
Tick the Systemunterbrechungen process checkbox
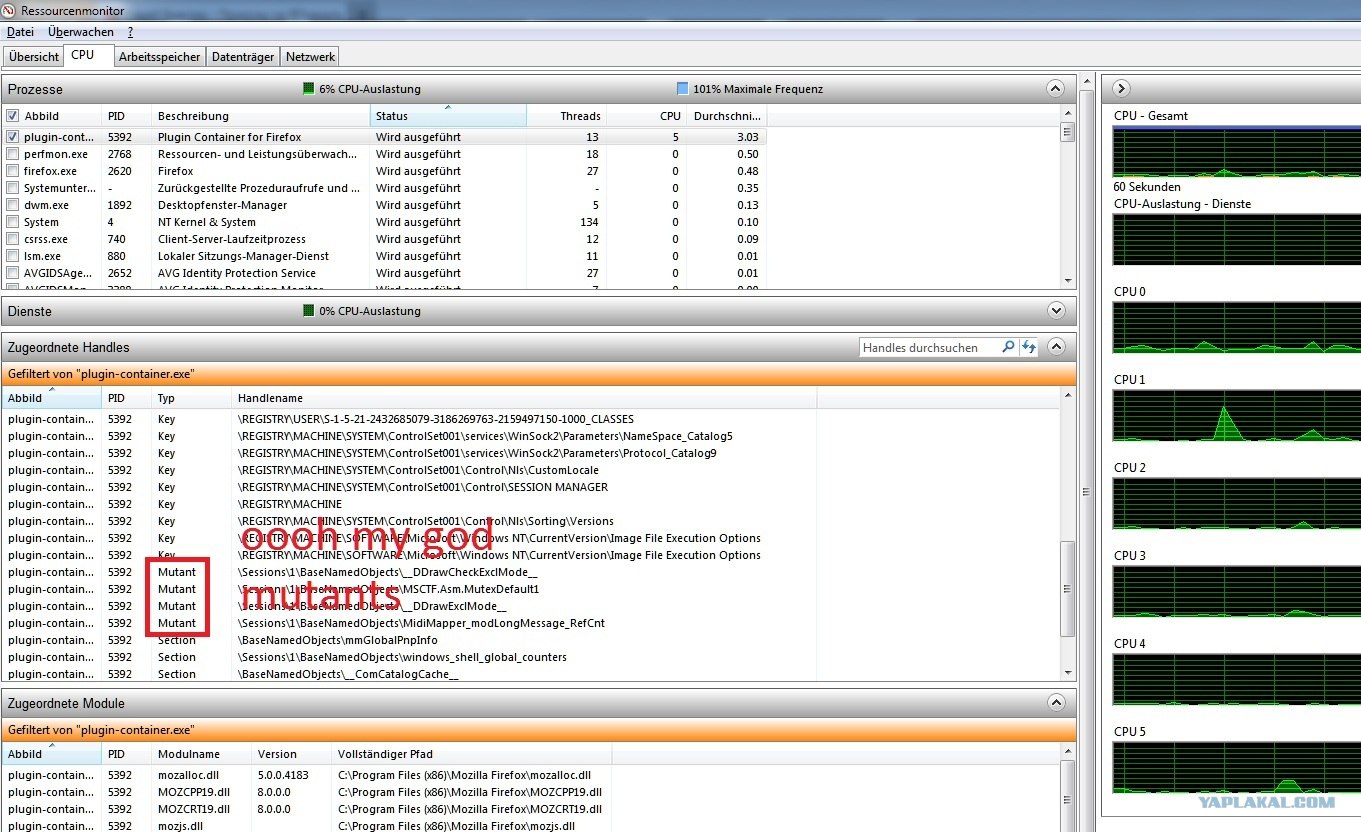tap(12, 188)
